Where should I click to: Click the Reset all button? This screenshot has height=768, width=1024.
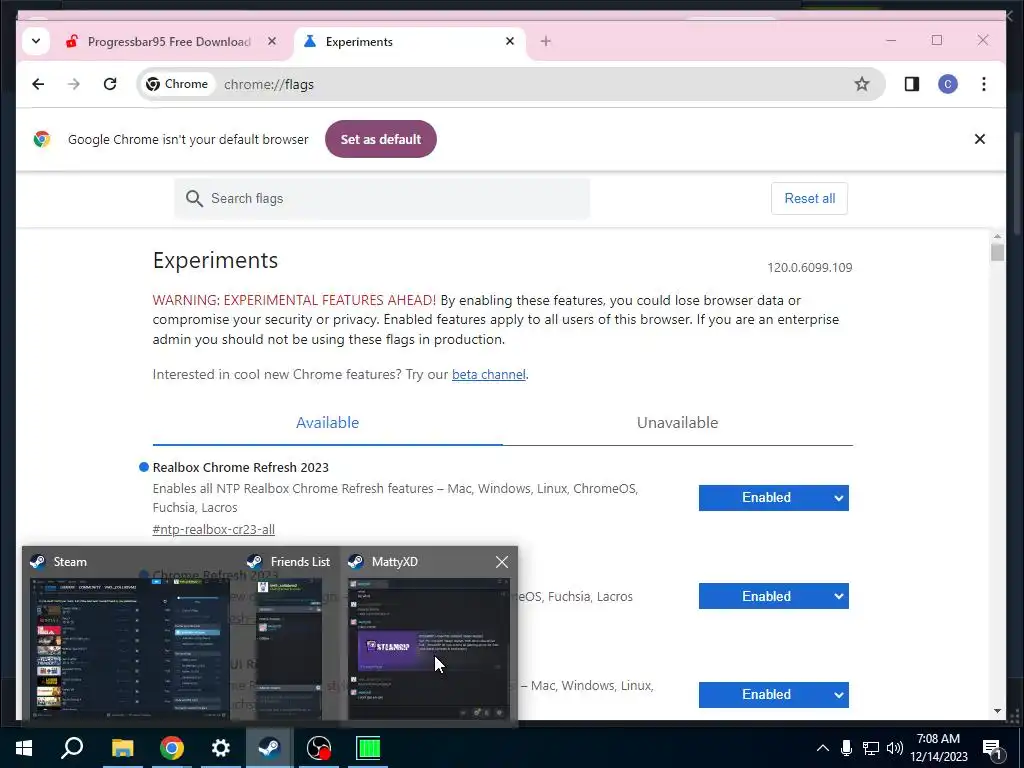coord(810,199)
